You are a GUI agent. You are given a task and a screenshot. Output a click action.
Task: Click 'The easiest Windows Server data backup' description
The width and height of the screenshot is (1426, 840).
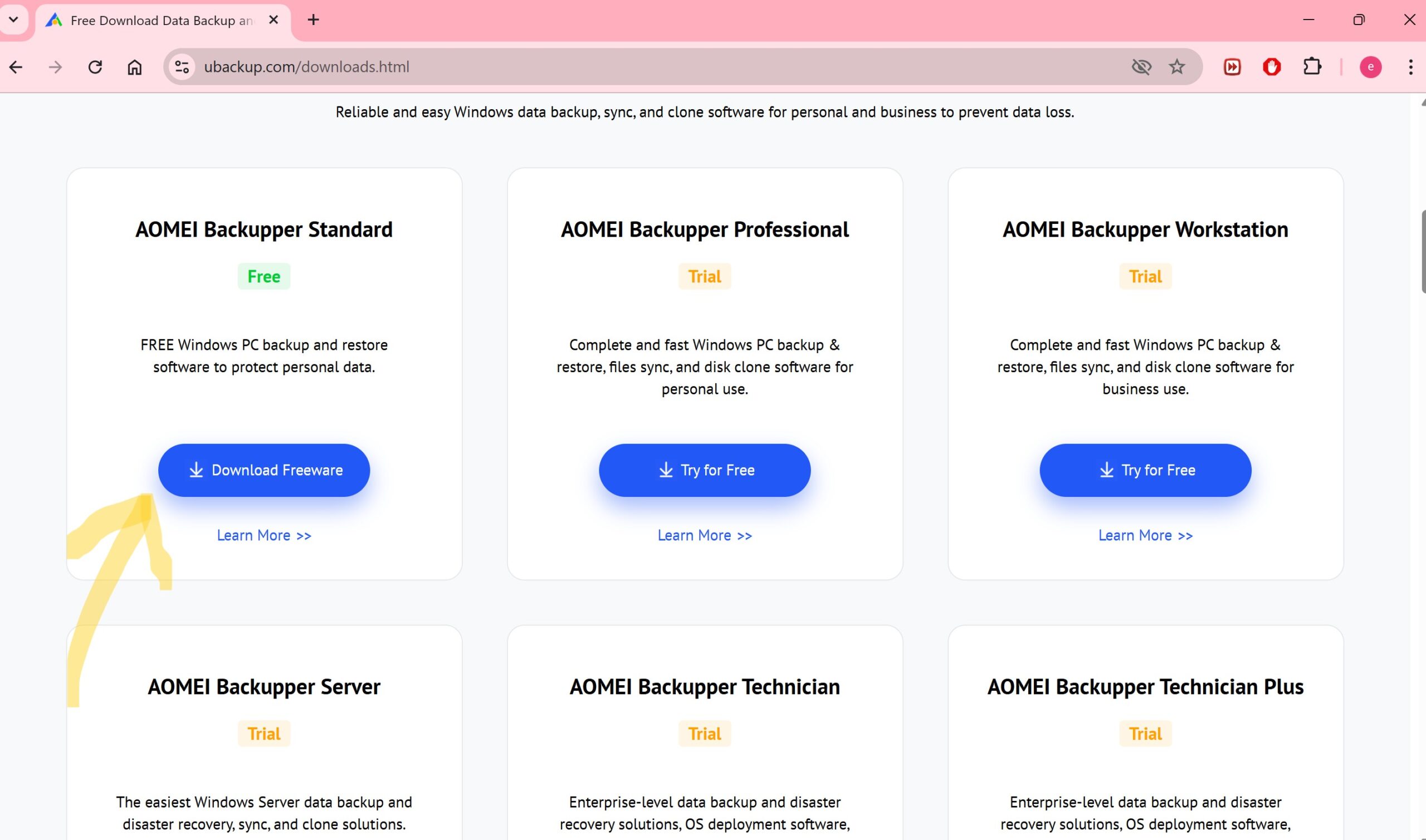[x=263, y=813]
